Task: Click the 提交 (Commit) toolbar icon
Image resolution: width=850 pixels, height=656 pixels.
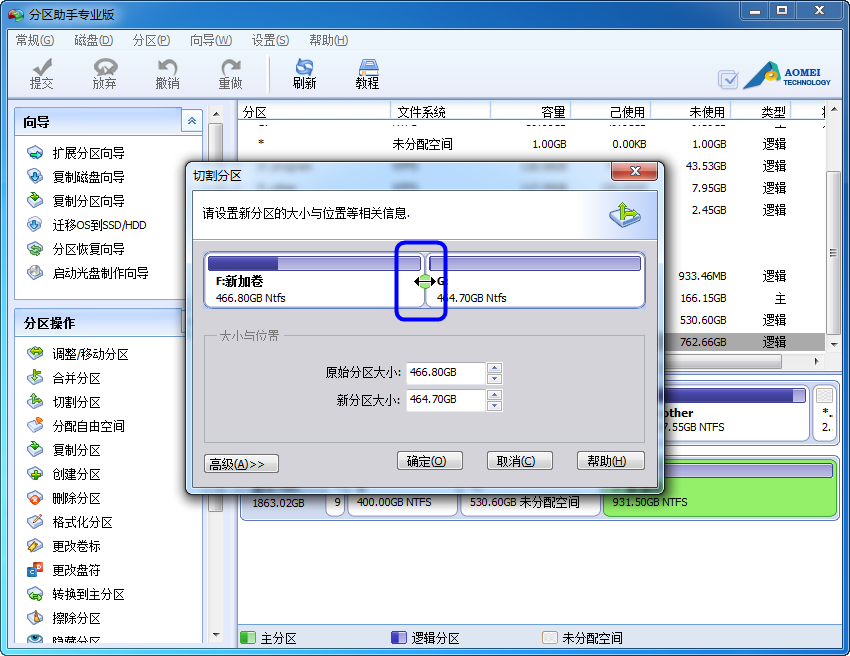Action: click(x=41, y=73)
